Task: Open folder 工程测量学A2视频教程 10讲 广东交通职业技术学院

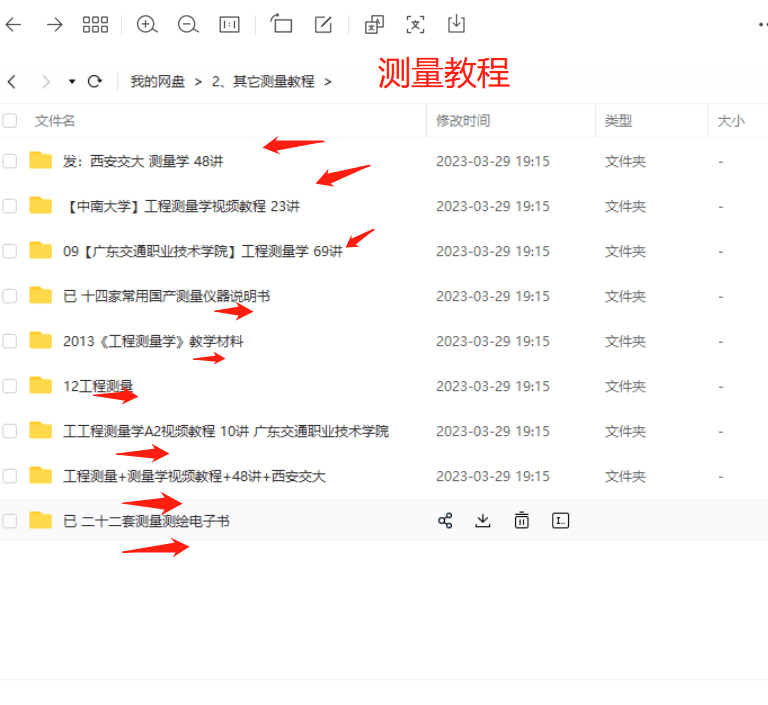Action: coord(226,431)
